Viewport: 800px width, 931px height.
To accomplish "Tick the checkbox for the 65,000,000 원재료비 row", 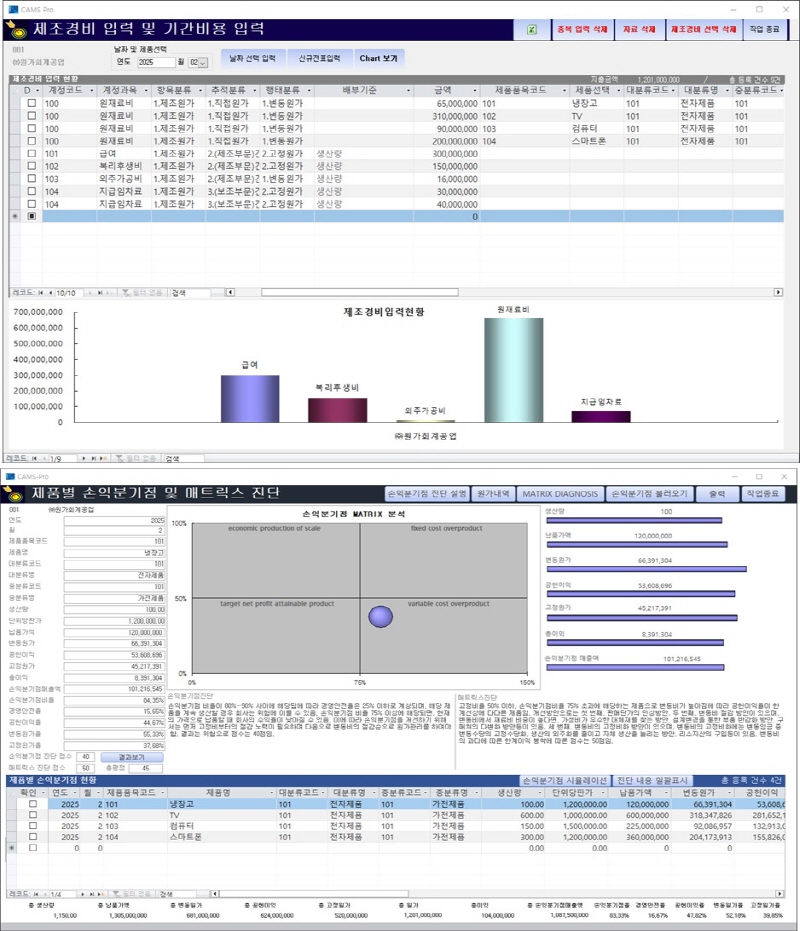I will coord(31,103).
